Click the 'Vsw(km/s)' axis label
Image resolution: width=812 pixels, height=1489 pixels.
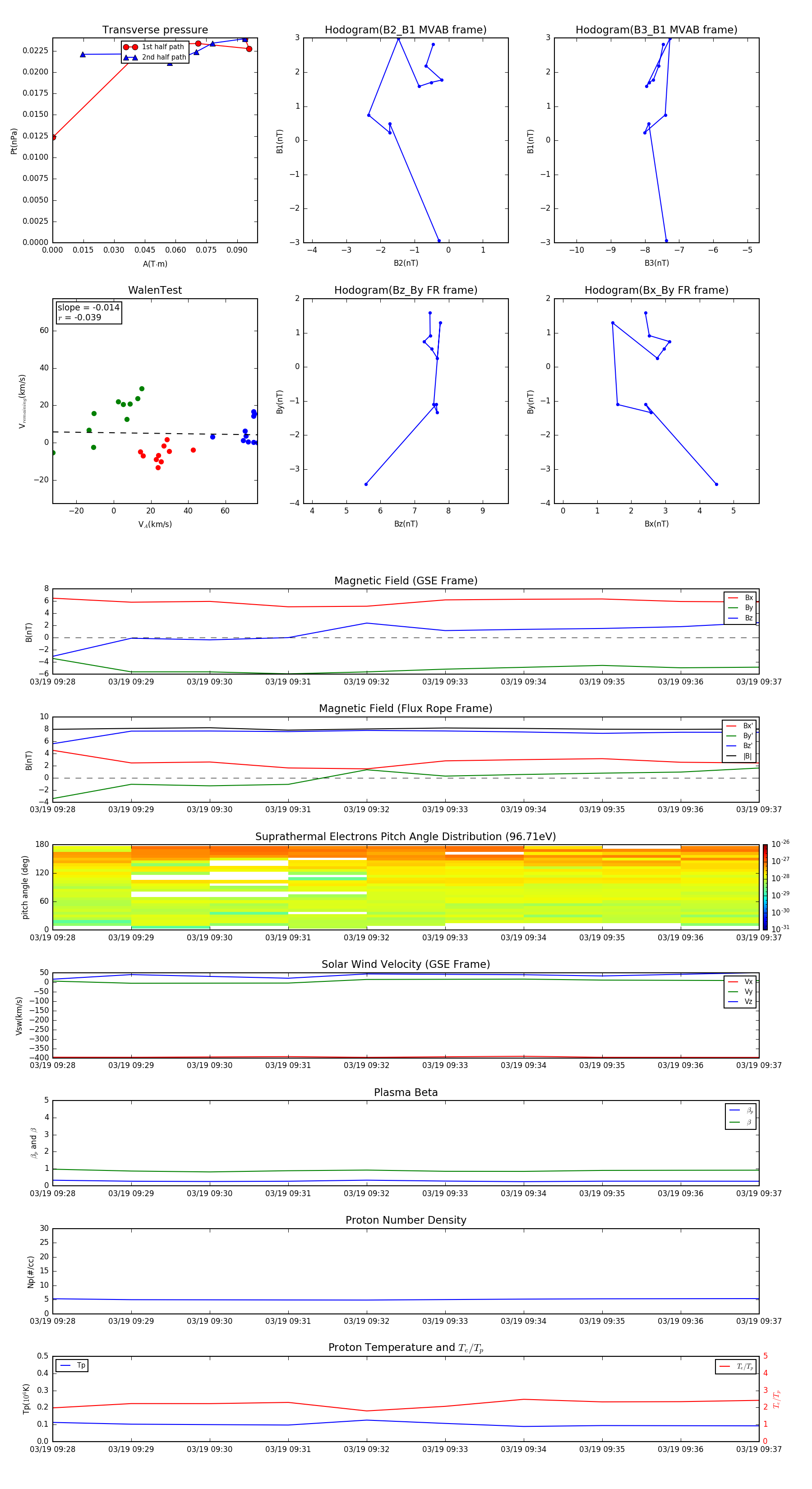pyautogui.click(x=18, y=1016)
